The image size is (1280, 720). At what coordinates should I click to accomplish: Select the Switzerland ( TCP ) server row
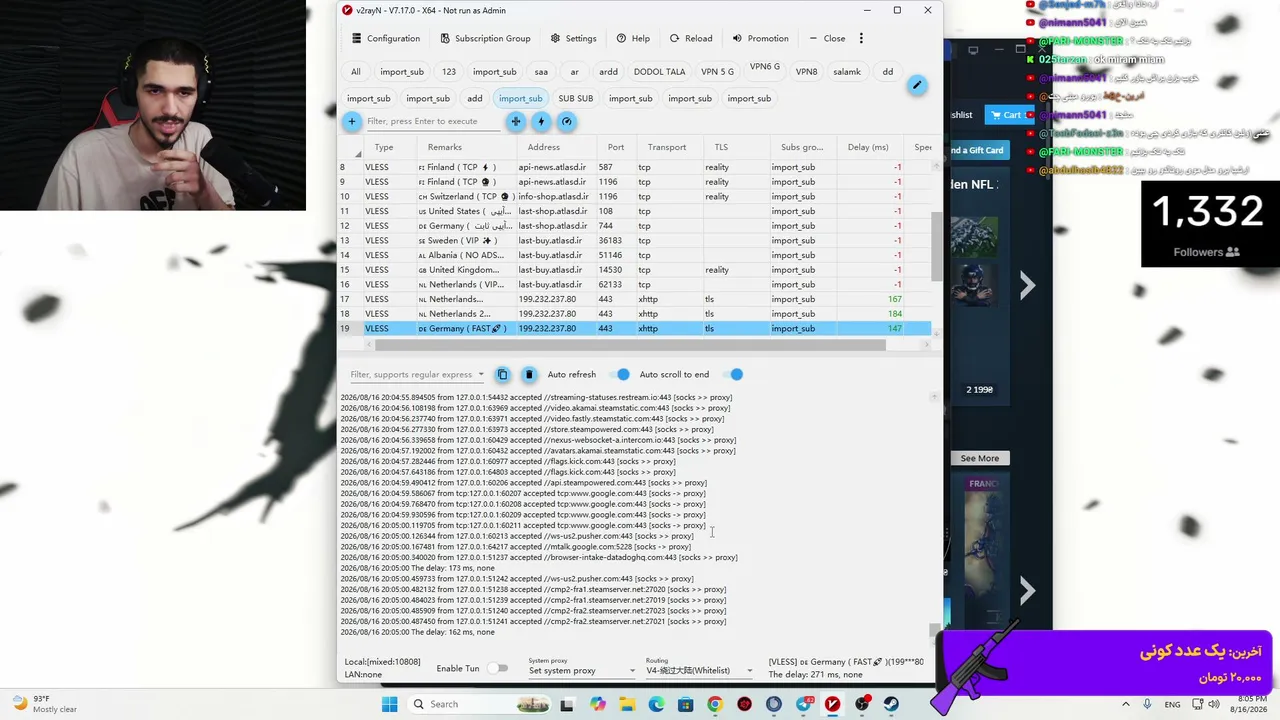(x=635, y=196)
